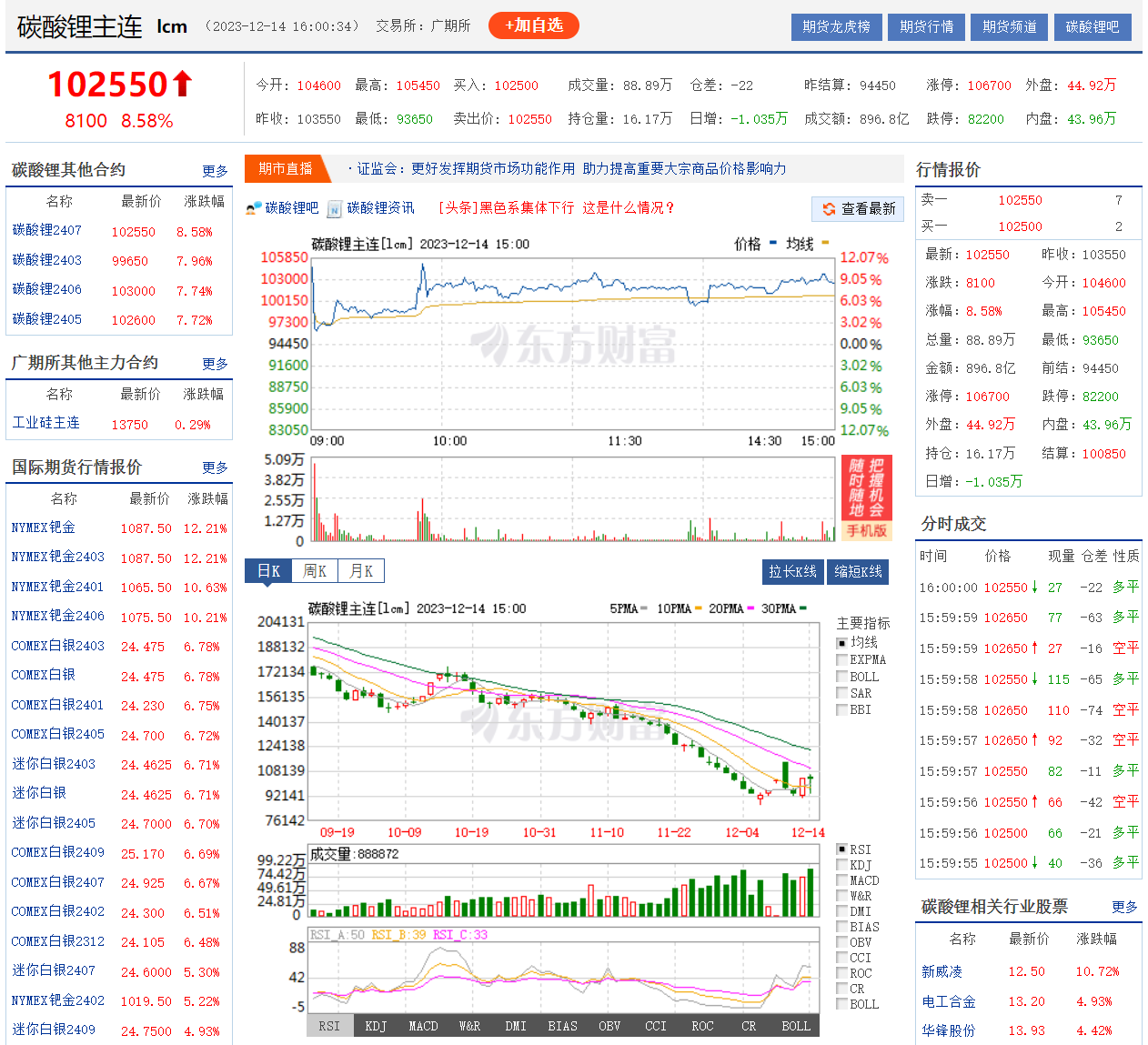Open the 期货龙虎榜 page
The image size is (1148, 1045).
pos(836,27)
